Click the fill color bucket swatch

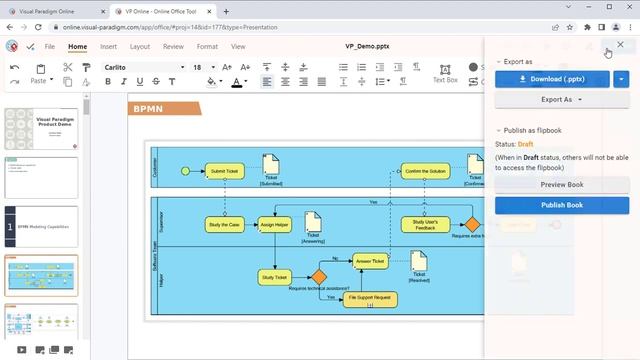click(211, 82)
